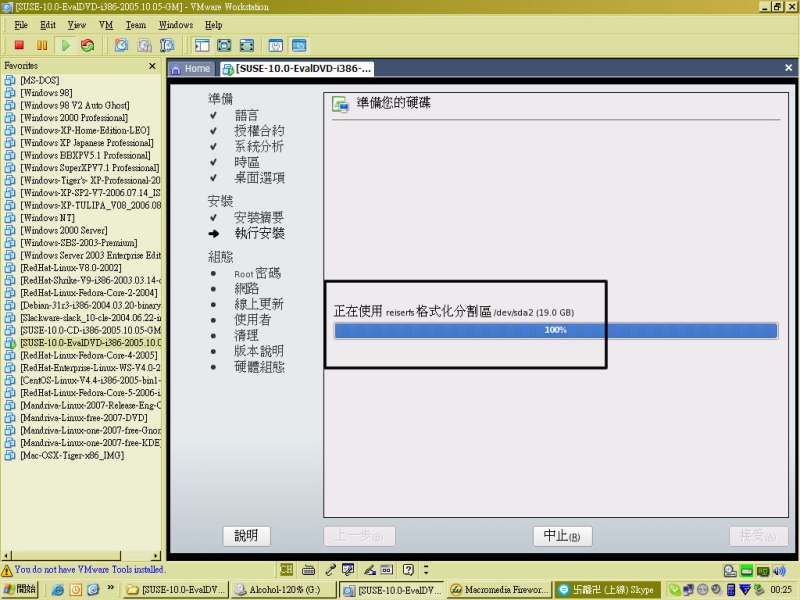Select [Mandriva-Linux-free-2007-DVD] in Favorites
800x600 pixels.
[84, 418]
